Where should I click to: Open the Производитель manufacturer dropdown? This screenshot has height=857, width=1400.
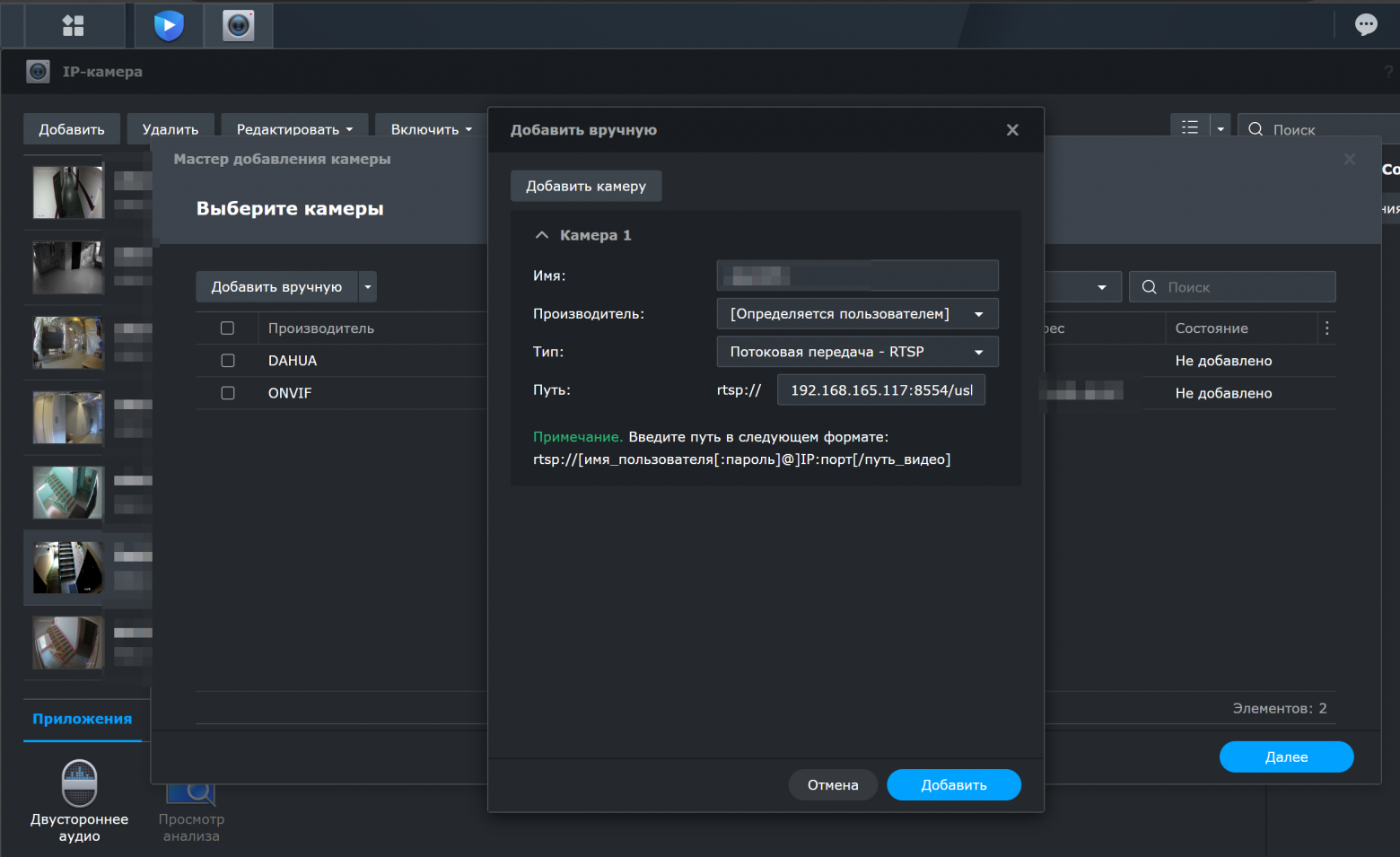coord(857,314)
